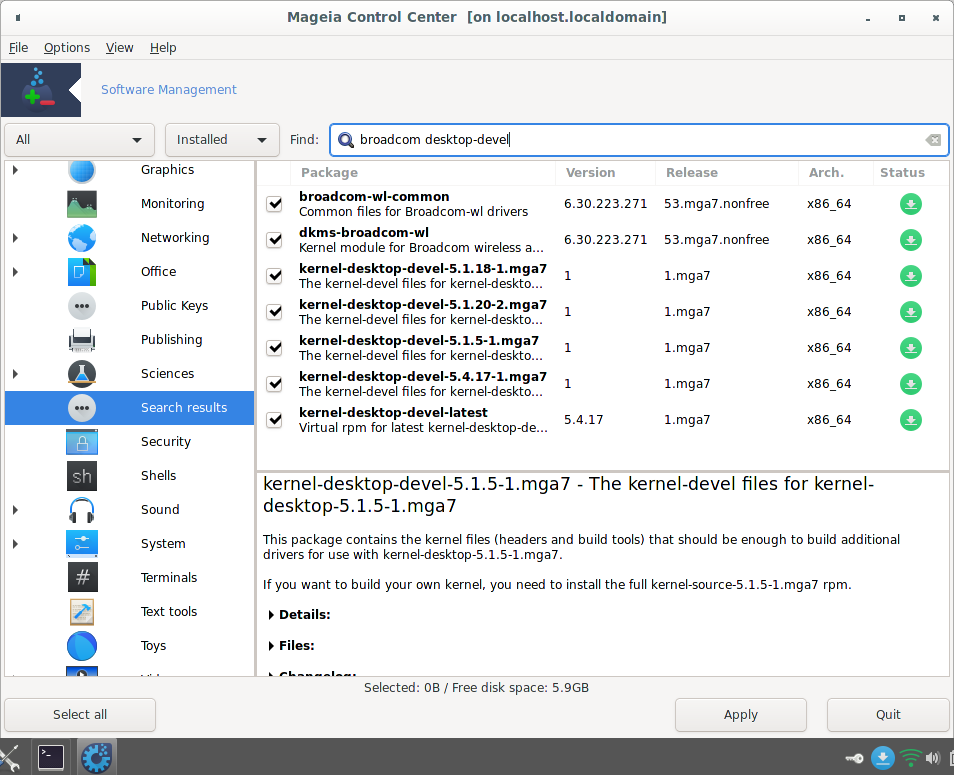Uncheck kernel-desktop-devel-latest checkbox
Image resolution: width=954 pixels, height=775 pixels.
click(x=274, y=420)
